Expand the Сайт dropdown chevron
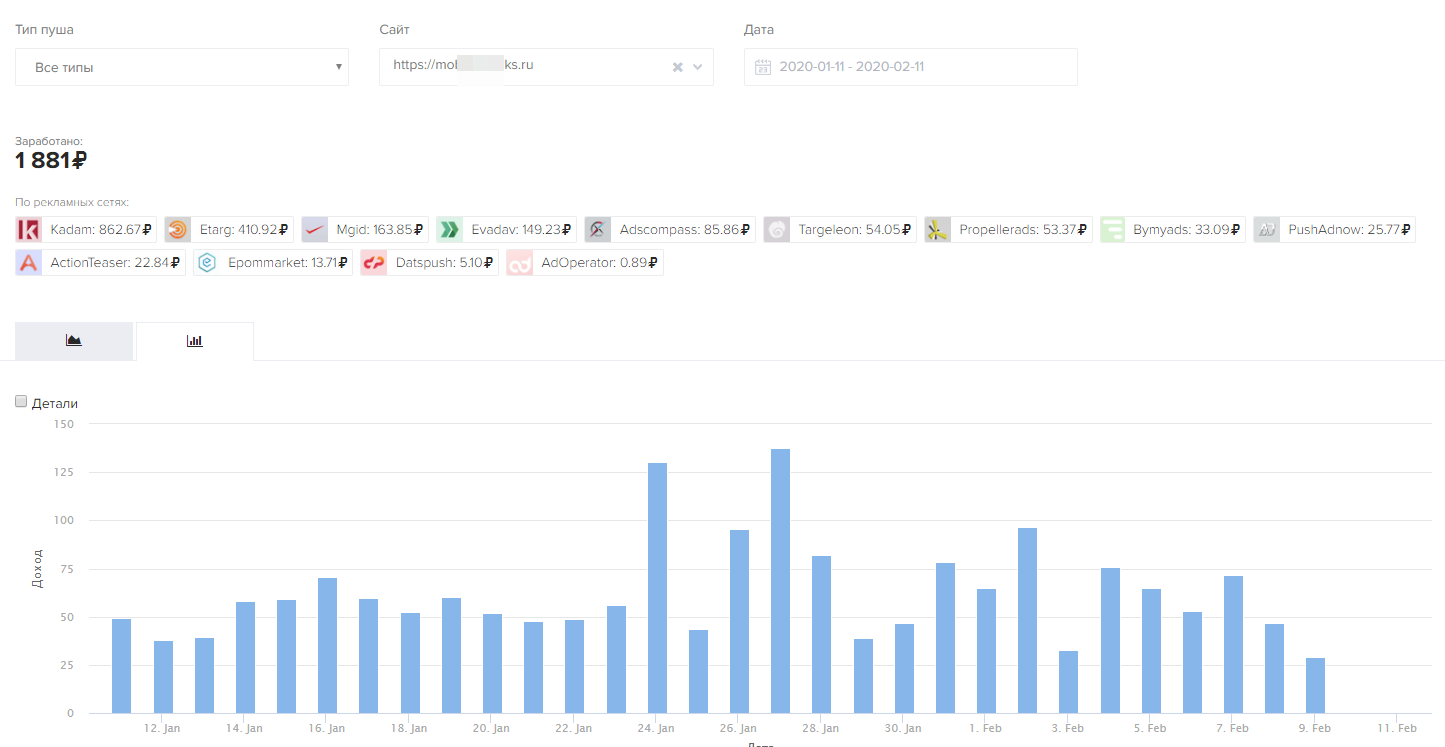Image resolution: width=1445 pixels, height=747 pixels. [x=698, y=67]
